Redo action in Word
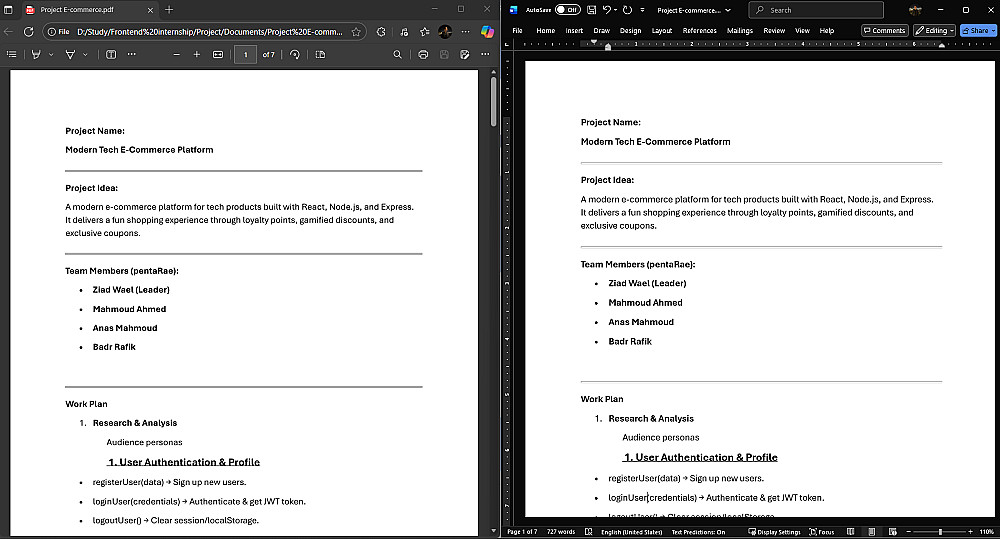This screenshot has width=1000, height=539. 628,10
